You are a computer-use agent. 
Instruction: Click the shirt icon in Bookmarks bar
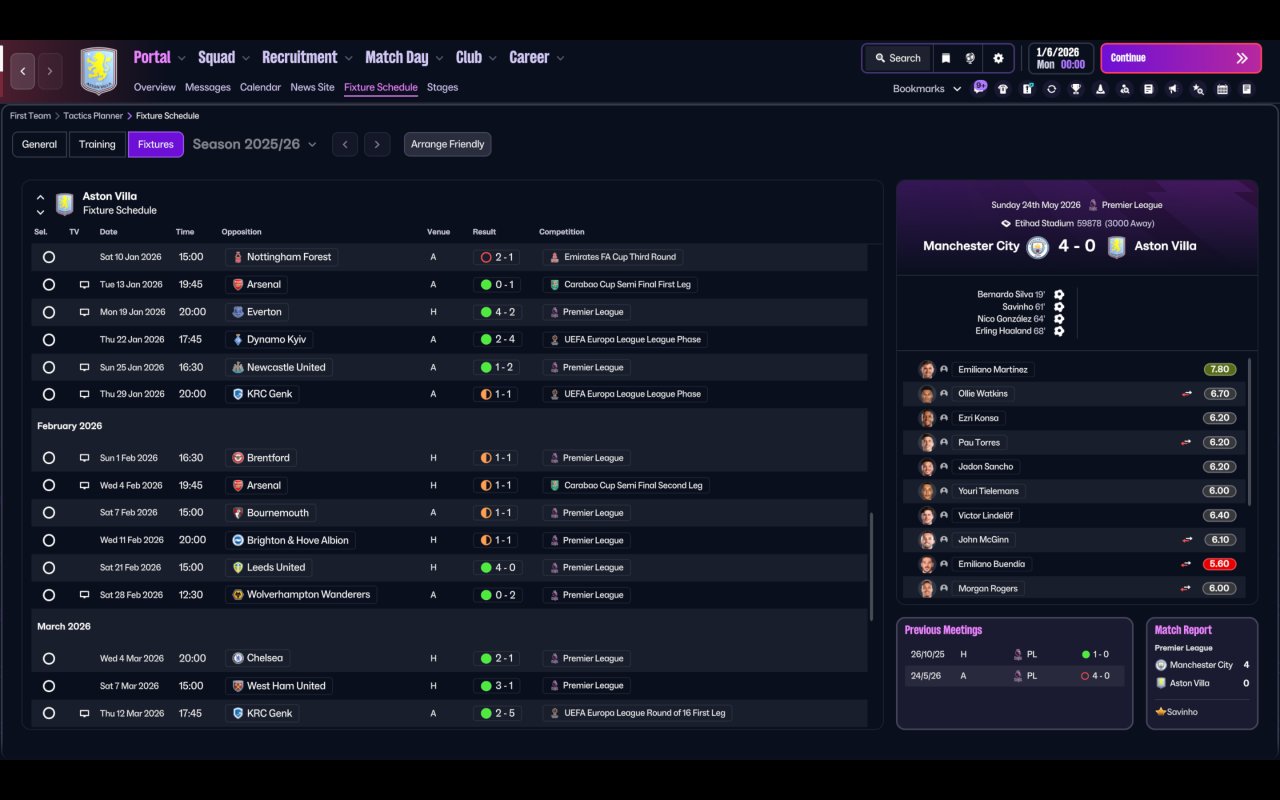[1003, 89]
